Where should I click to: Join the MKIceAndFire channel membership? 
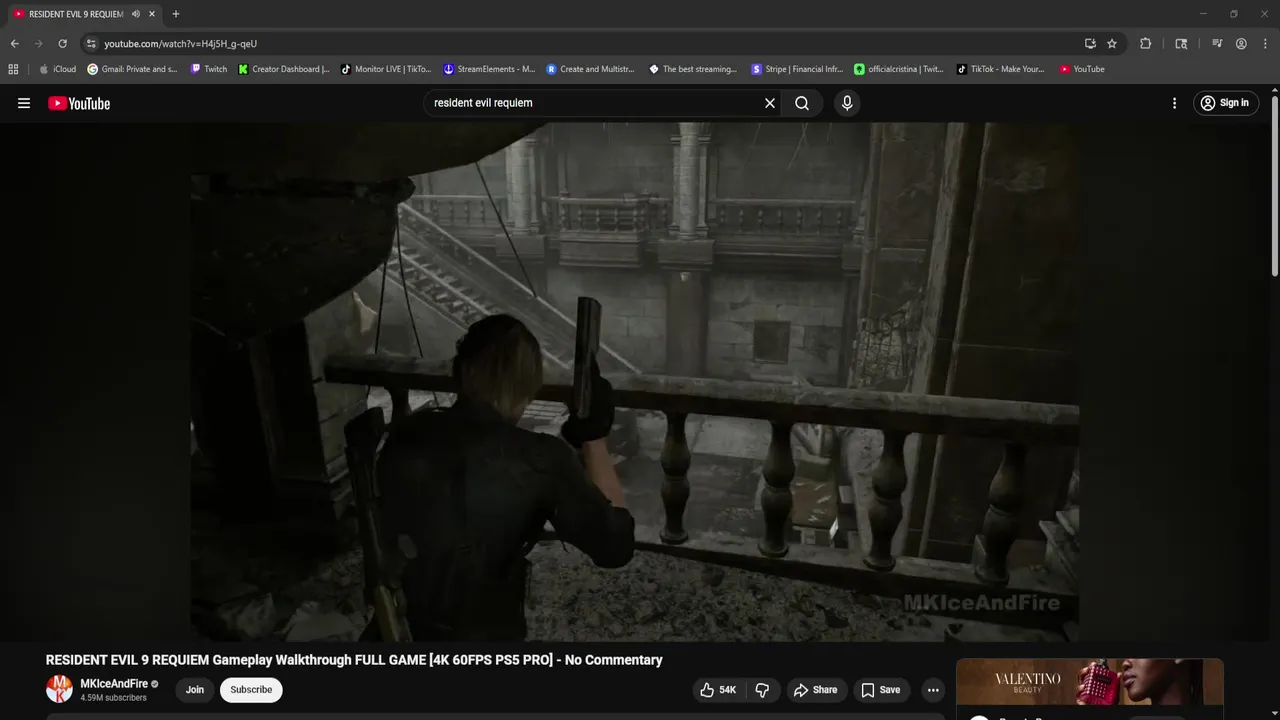(x=195, y=690)
